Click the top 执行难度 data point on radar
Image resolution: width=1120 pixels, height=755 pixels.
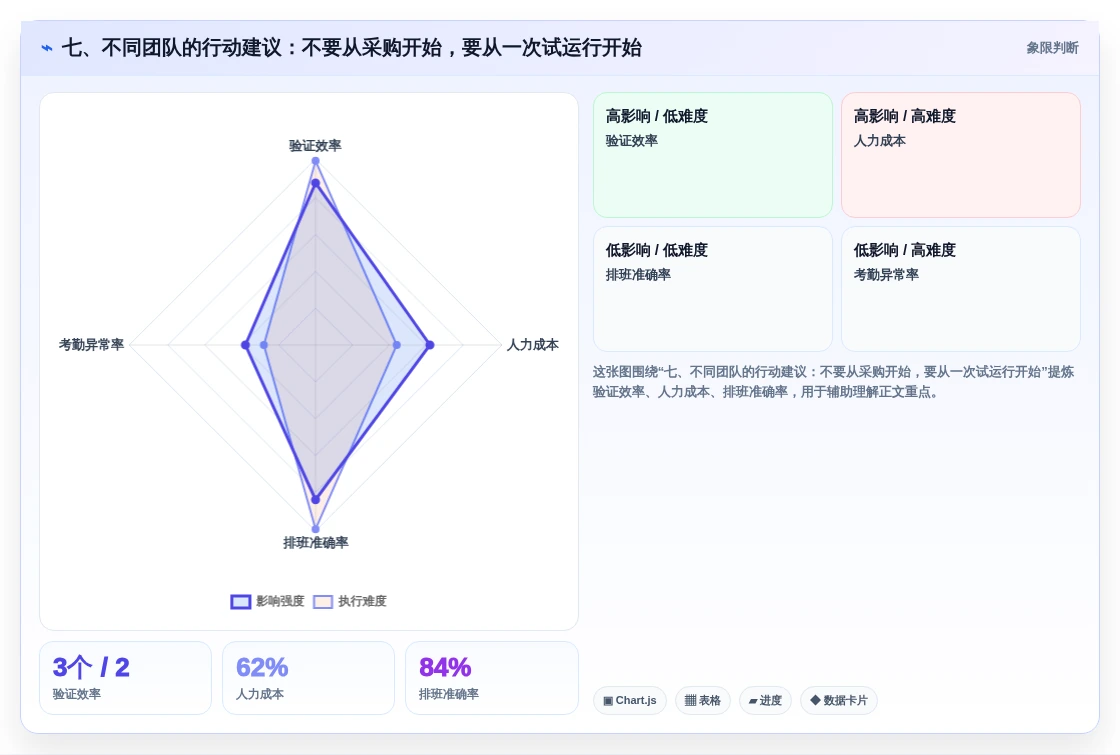pyautogui.click(x=315, y=161)
